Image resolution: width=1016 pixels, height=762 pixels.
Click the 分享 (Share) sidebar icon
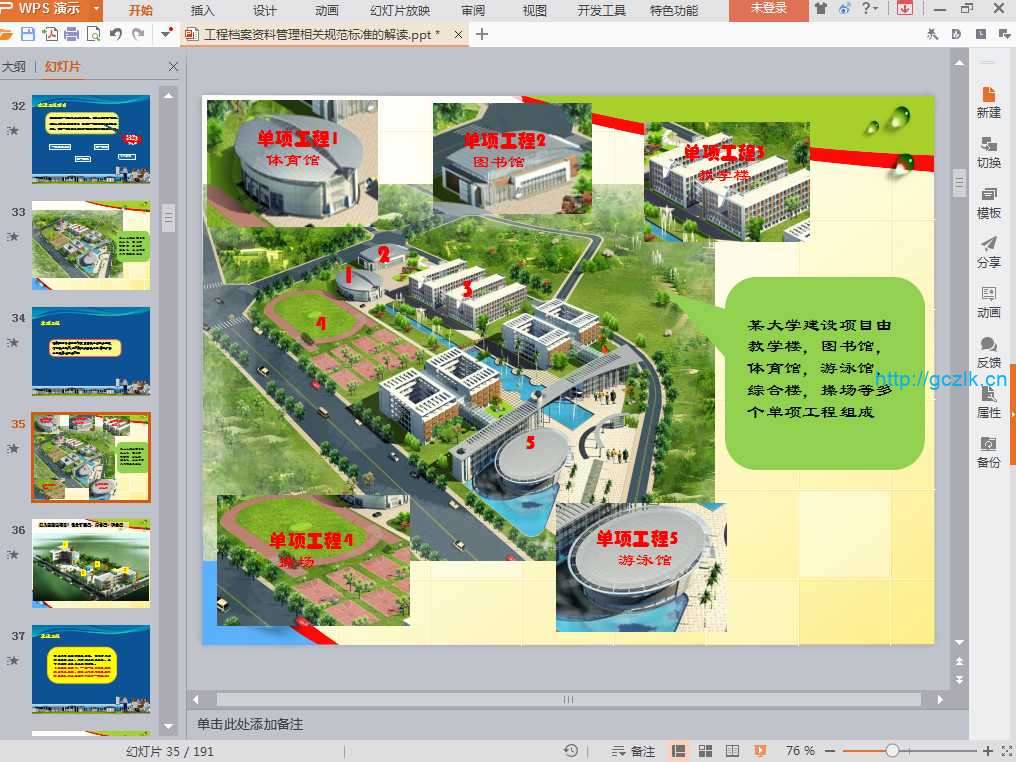point(988,252)
